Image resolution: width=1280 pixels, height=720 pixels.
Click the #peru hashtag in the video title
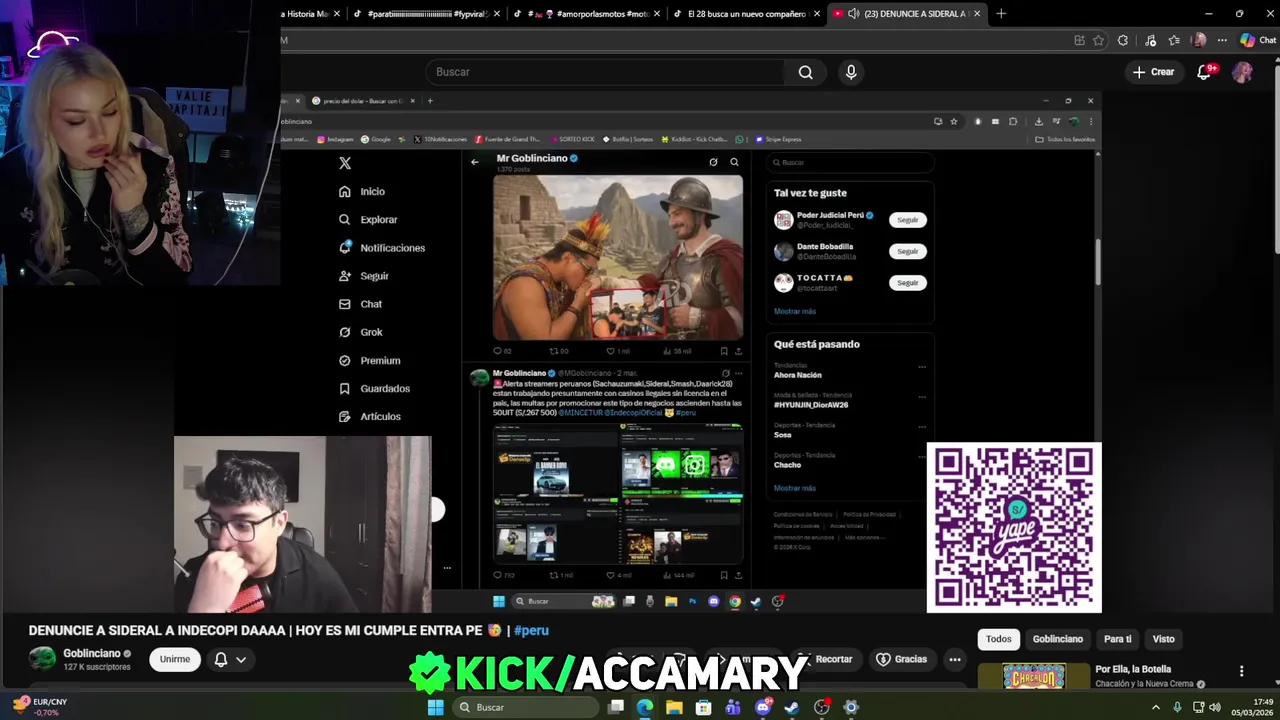pos(531,630)
